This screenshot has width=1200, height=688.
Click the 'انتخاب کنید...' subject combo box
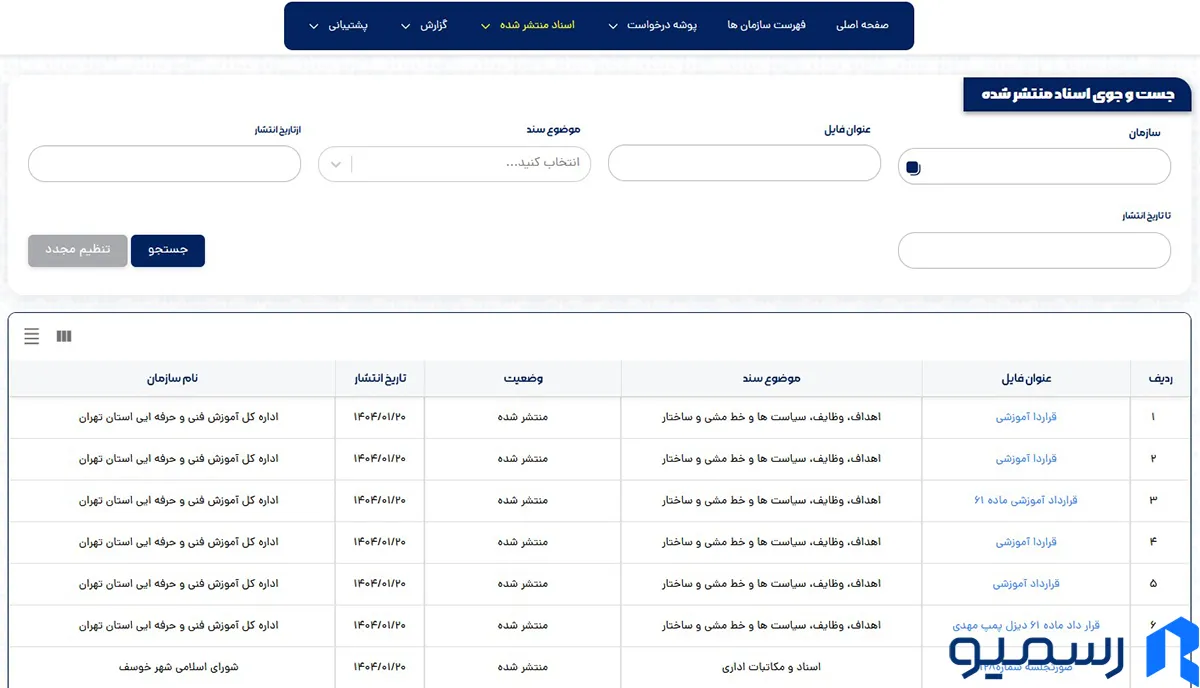pyautogui.click(x=455, y=164)
